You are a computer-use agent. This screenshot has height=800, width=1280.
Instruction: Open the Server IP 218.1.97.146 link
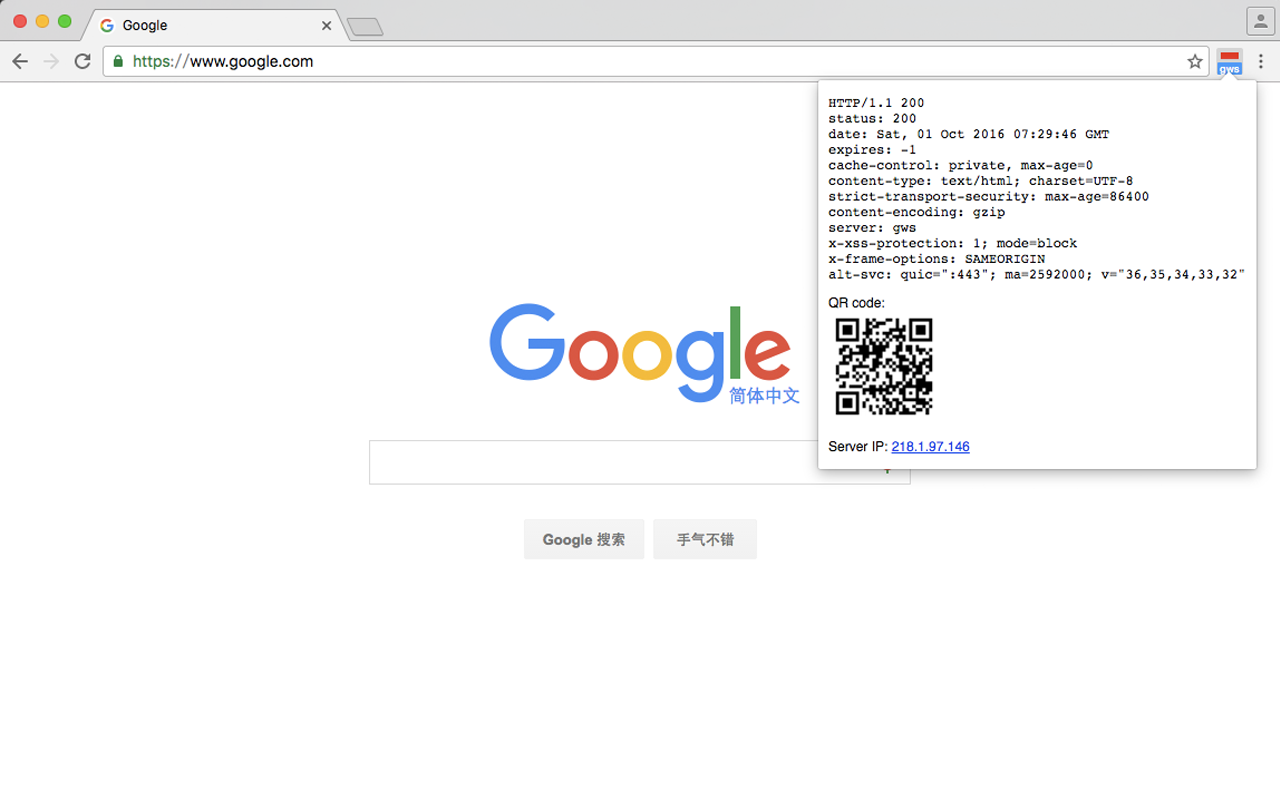[930, 446]
